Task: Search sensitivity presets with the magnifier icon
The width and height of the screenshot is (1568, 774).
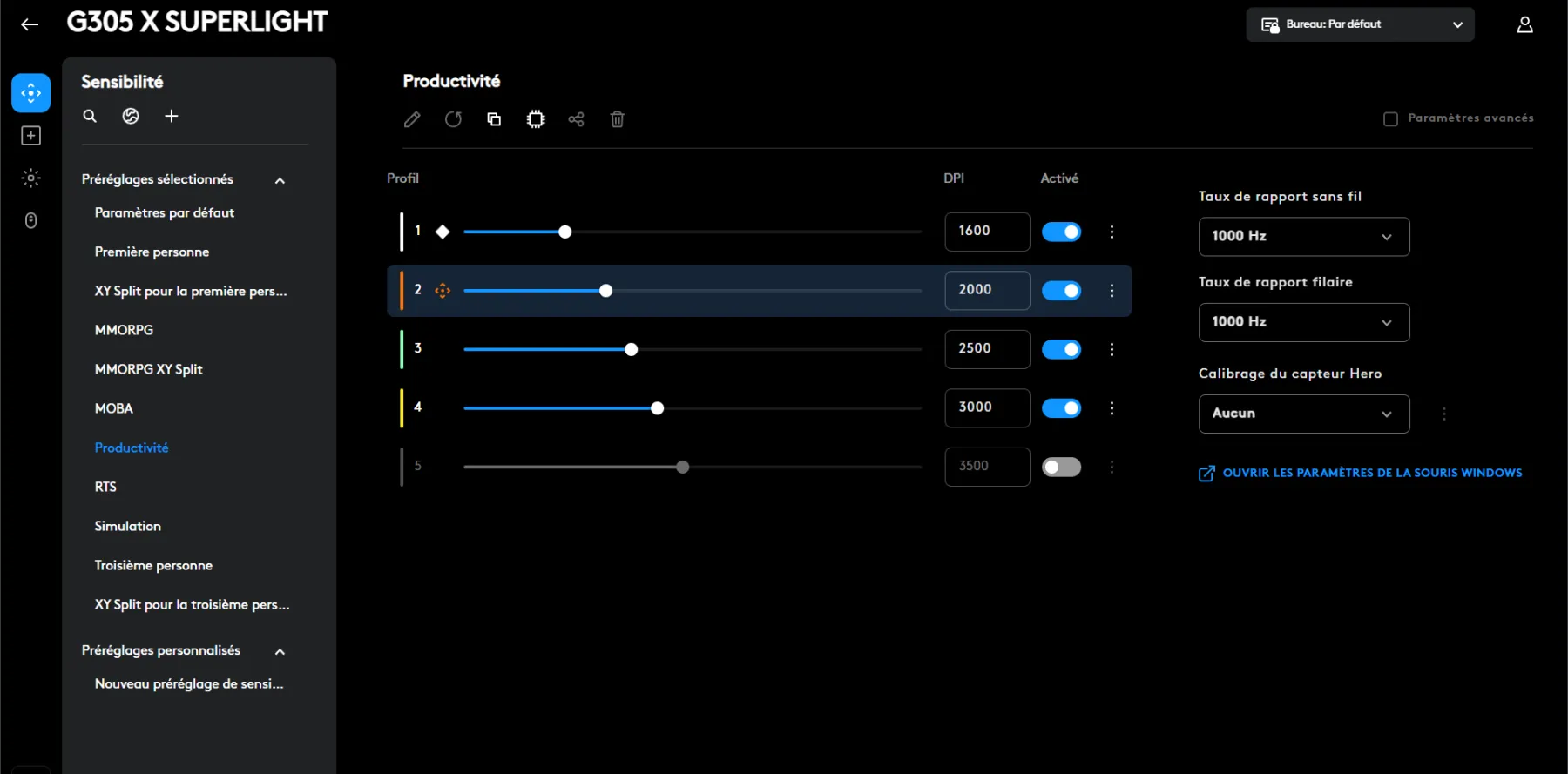Action: pyautogui.click(x=90, y=116)
